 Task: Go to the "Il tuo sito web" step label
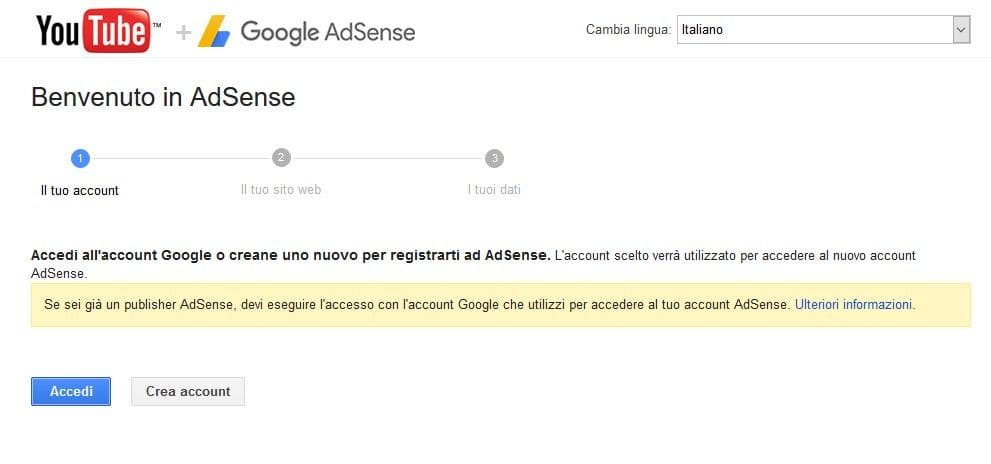[281, 189]
